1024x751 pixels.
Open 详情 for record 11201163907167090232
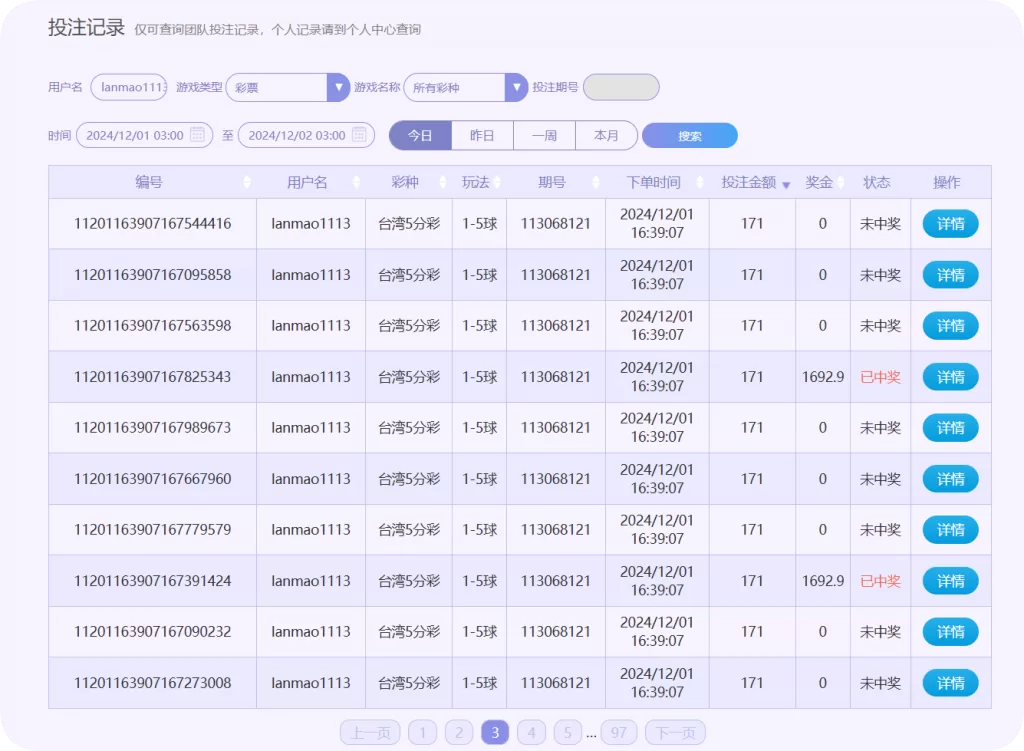click(950, 631)
